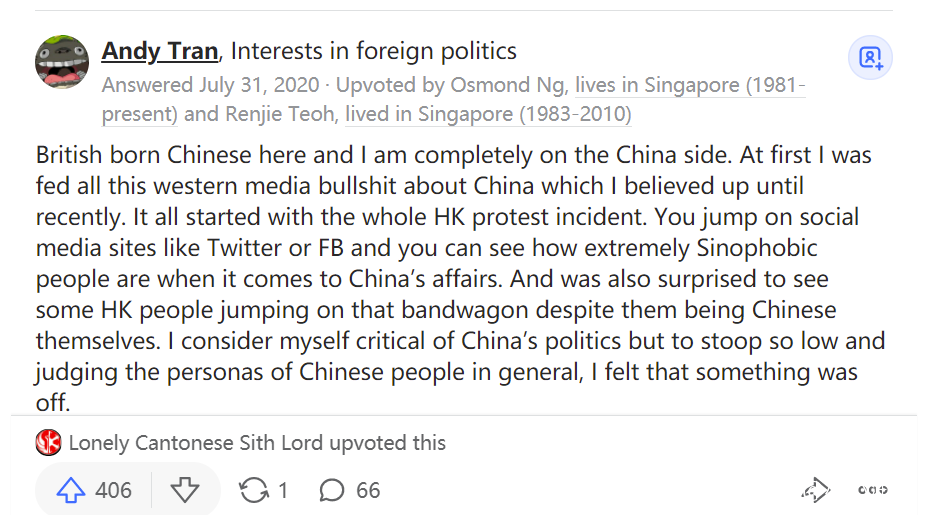Click Andy Tran's profile avatar
This screenshot has height=515, width=926.
pyautogui.click(x=62, y=62)
